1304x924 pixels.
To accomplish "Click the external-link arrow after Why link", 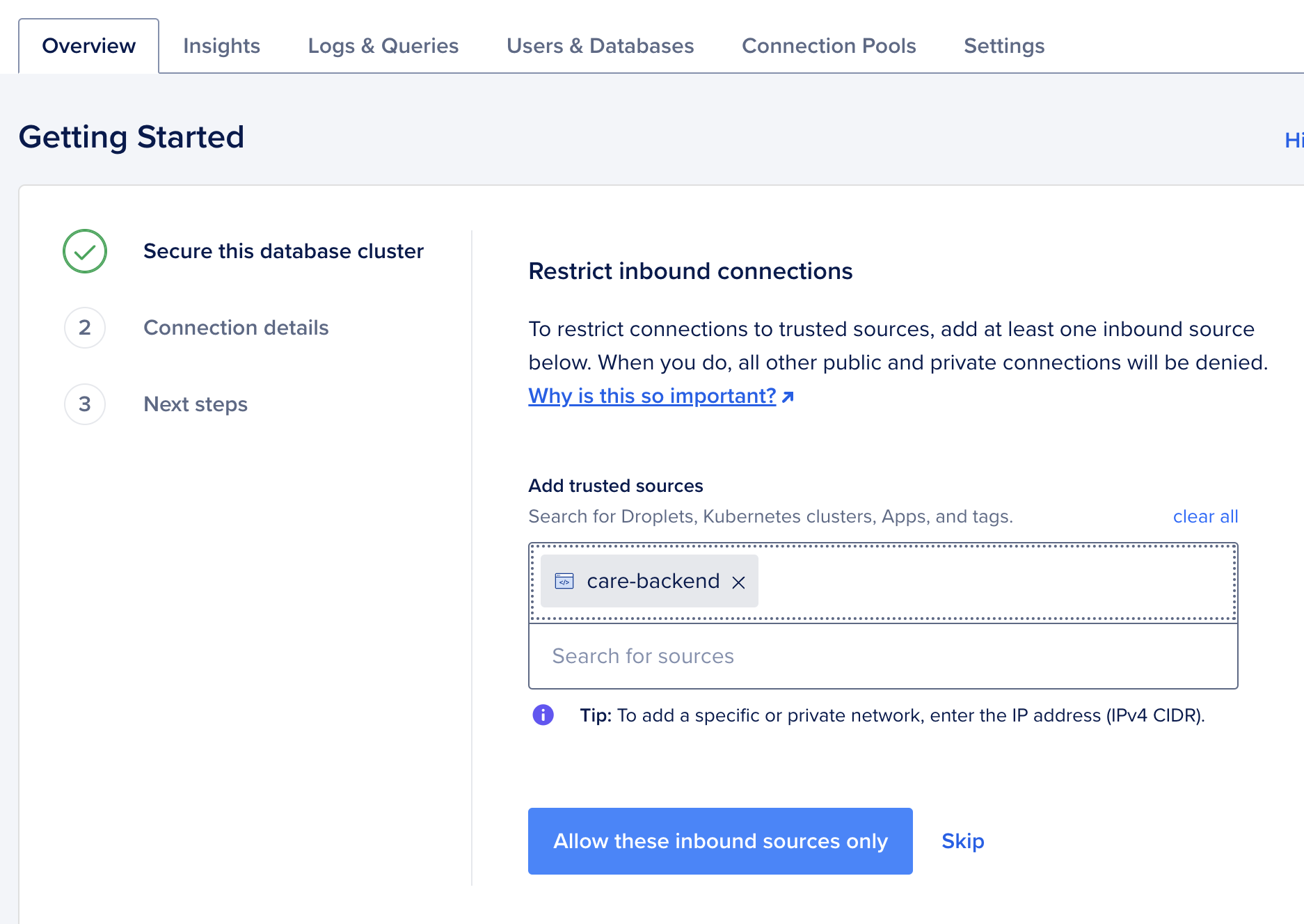I will (787, 397).
